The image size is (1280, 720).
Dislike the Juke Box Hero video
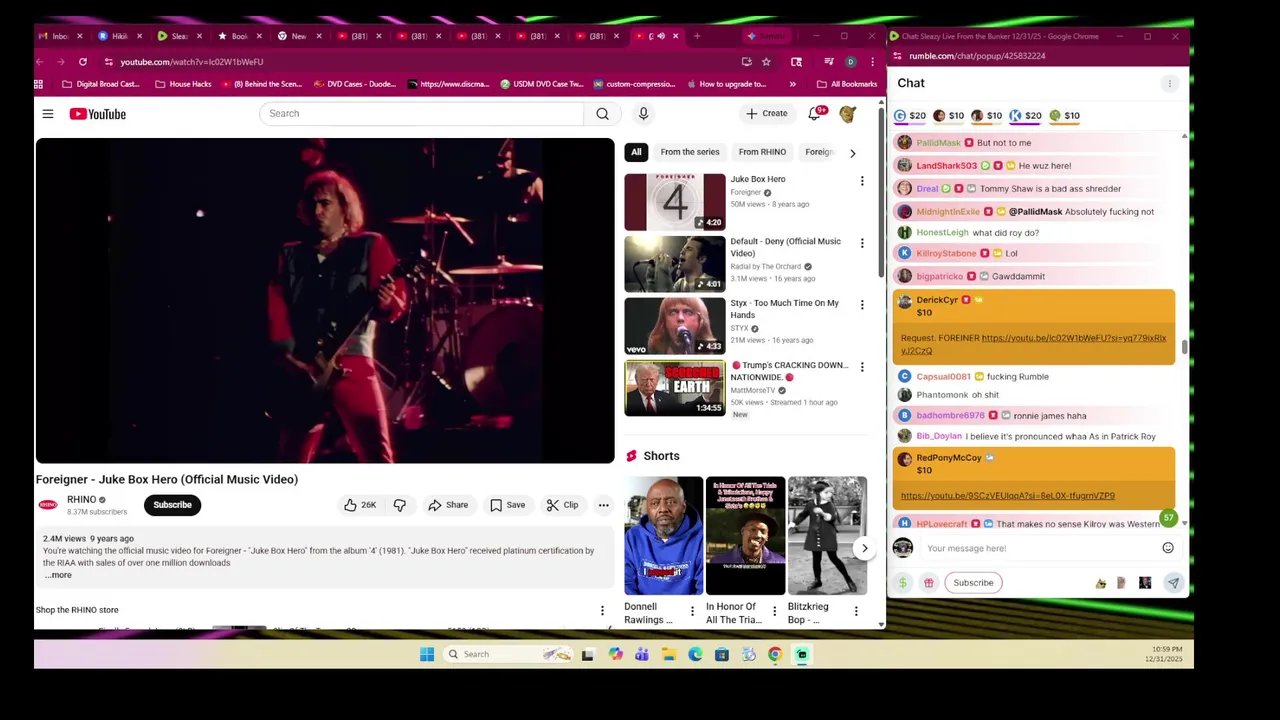click(399, 505)
